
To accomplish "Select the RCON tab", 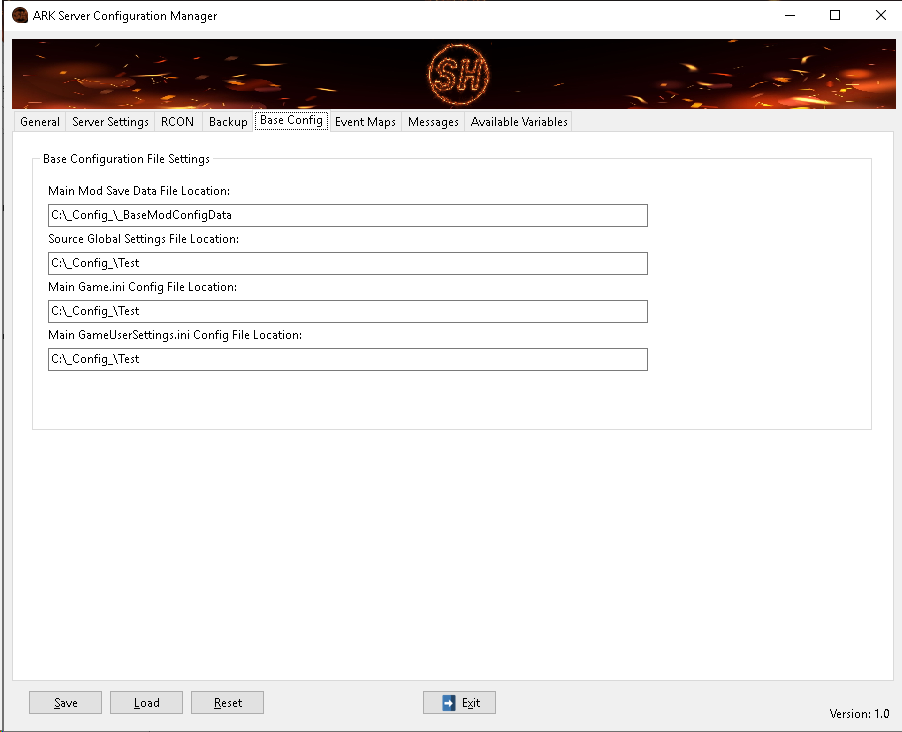I will [x=177, y=121].
